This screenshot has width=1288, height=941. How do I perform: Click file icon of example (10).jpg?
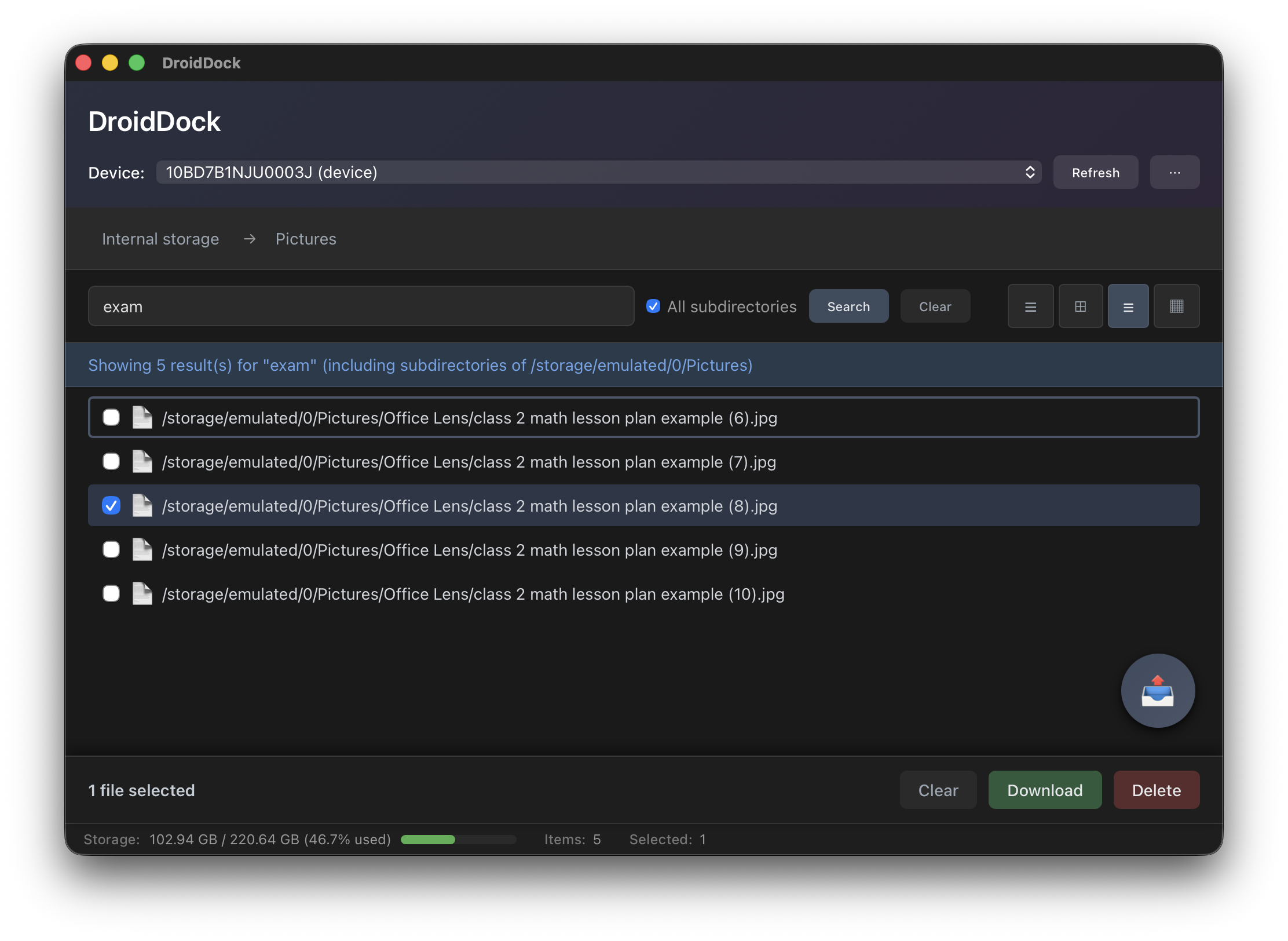[142, 594]
